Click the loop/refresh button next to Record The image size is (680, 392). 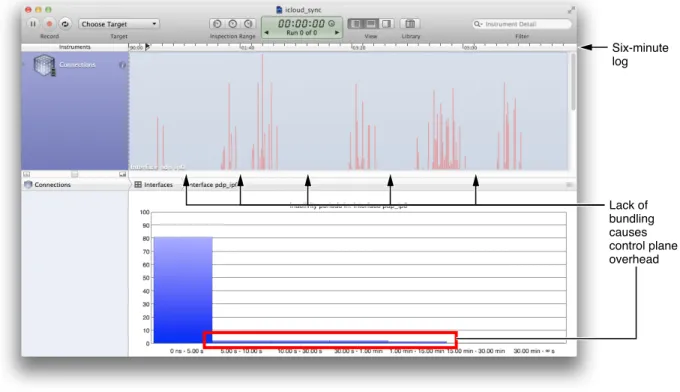[65, 24]
